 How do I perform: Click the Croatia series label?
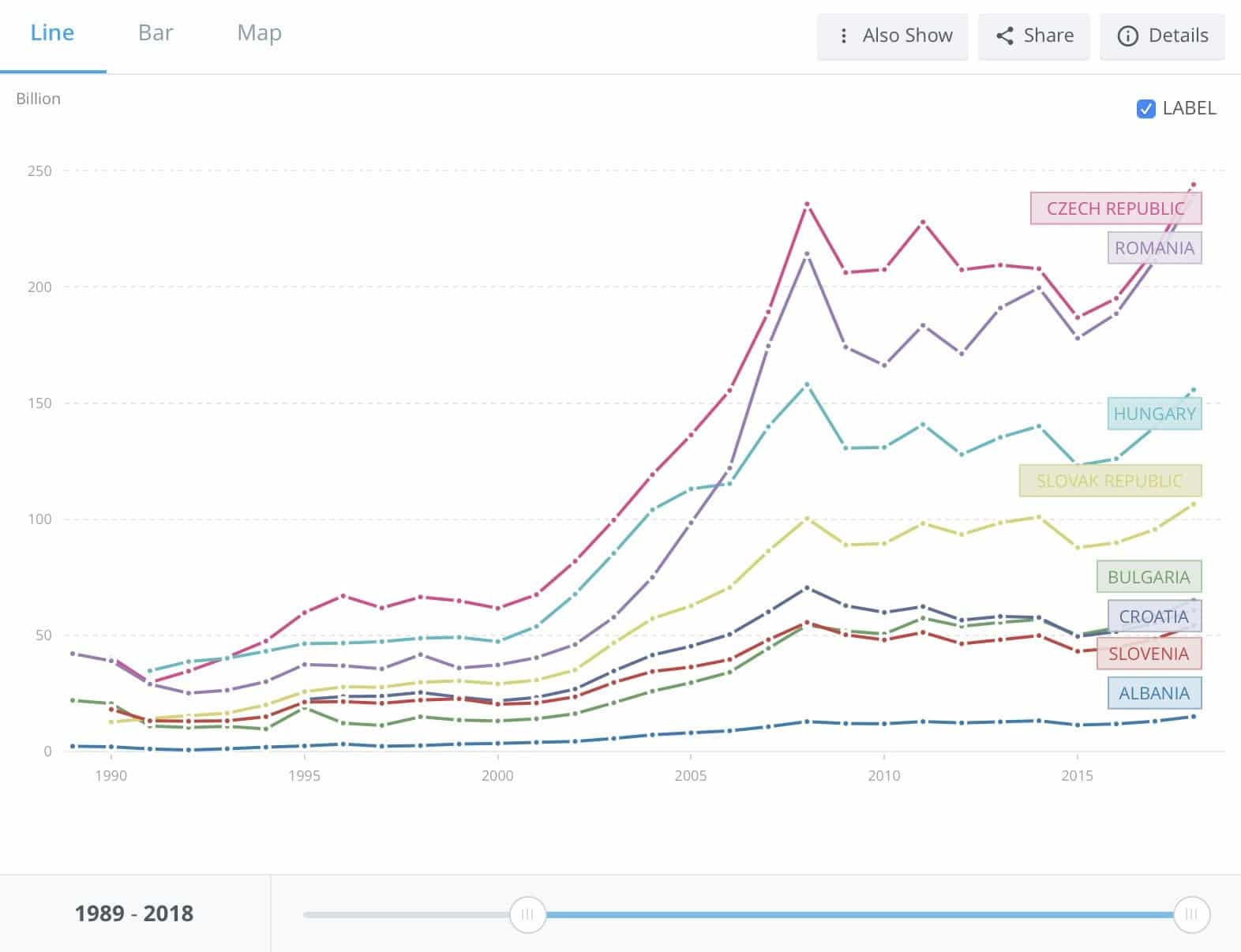1153,617
